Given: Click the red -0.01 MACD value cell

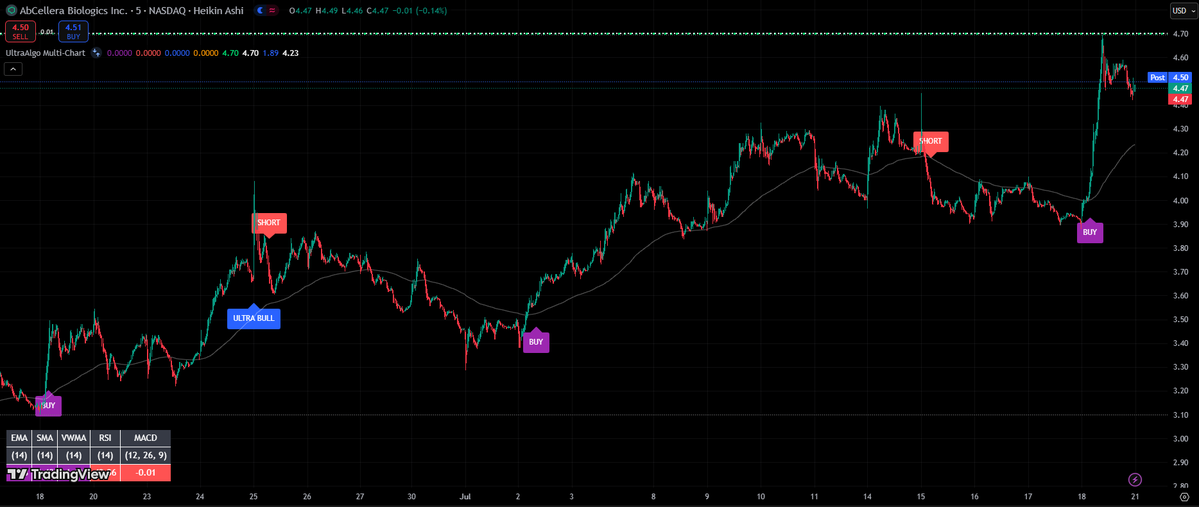Looking at the screenshot, I should tap(145, 473).
